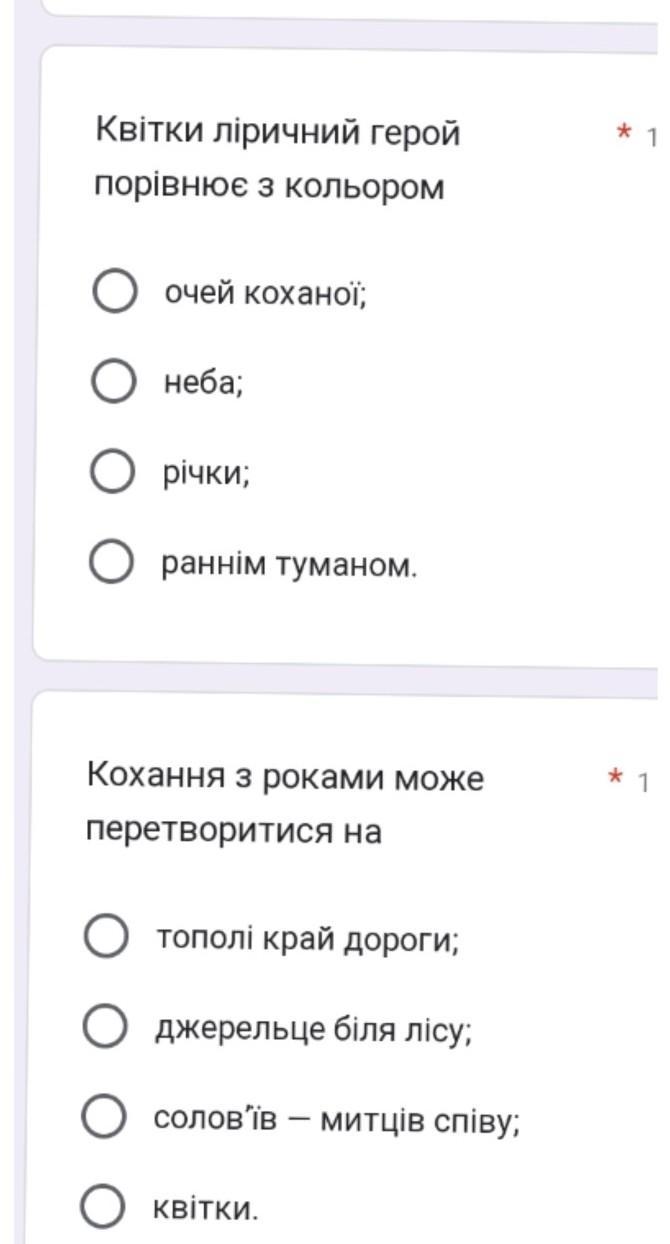Select the radio circle beside 'неба;'
The width and height of the screenshot is (670, 1244).
113,381
